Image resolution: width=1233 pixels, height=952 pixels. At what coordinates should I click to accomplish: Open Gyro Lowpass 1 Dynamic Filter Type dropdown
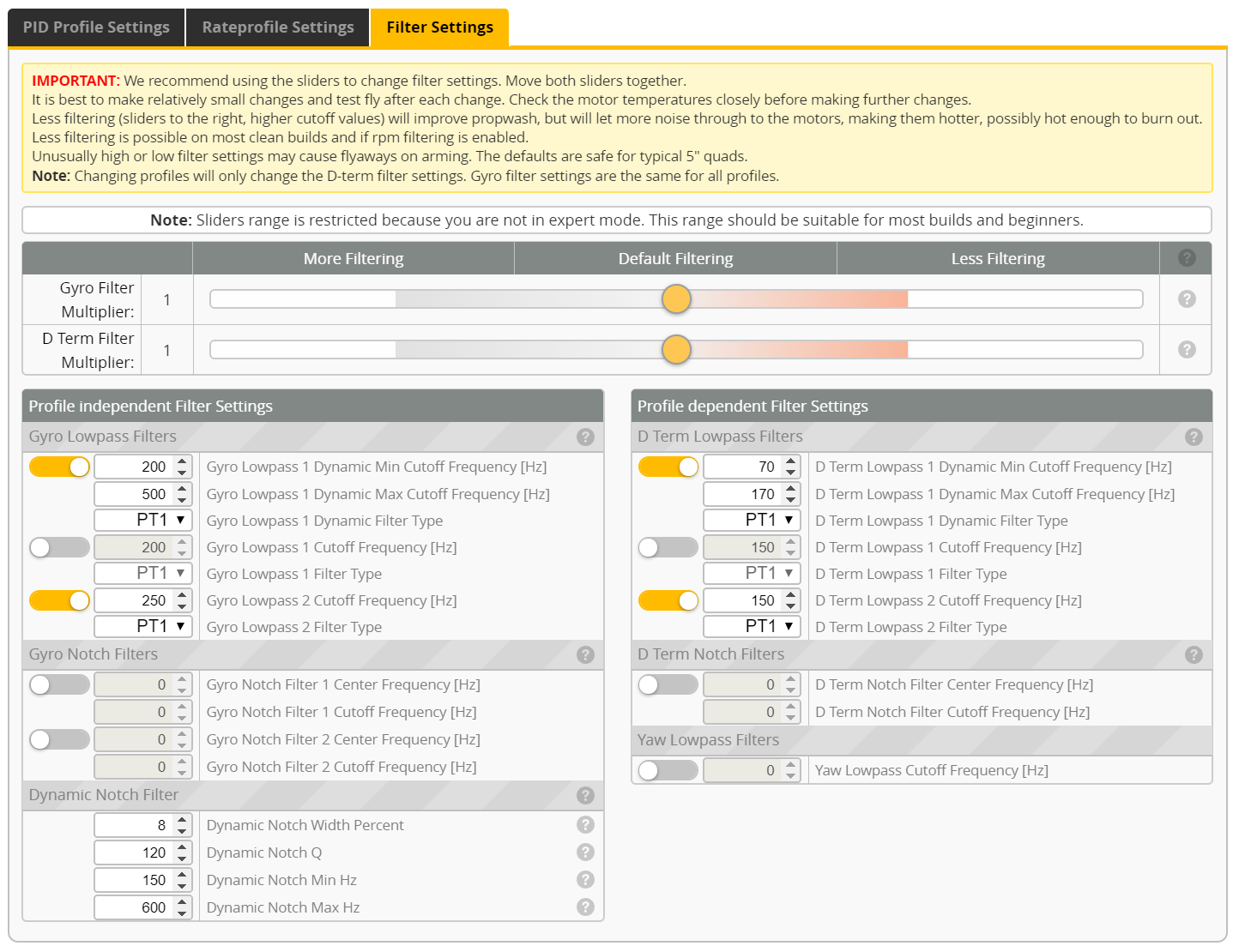(x=143, y=521)
